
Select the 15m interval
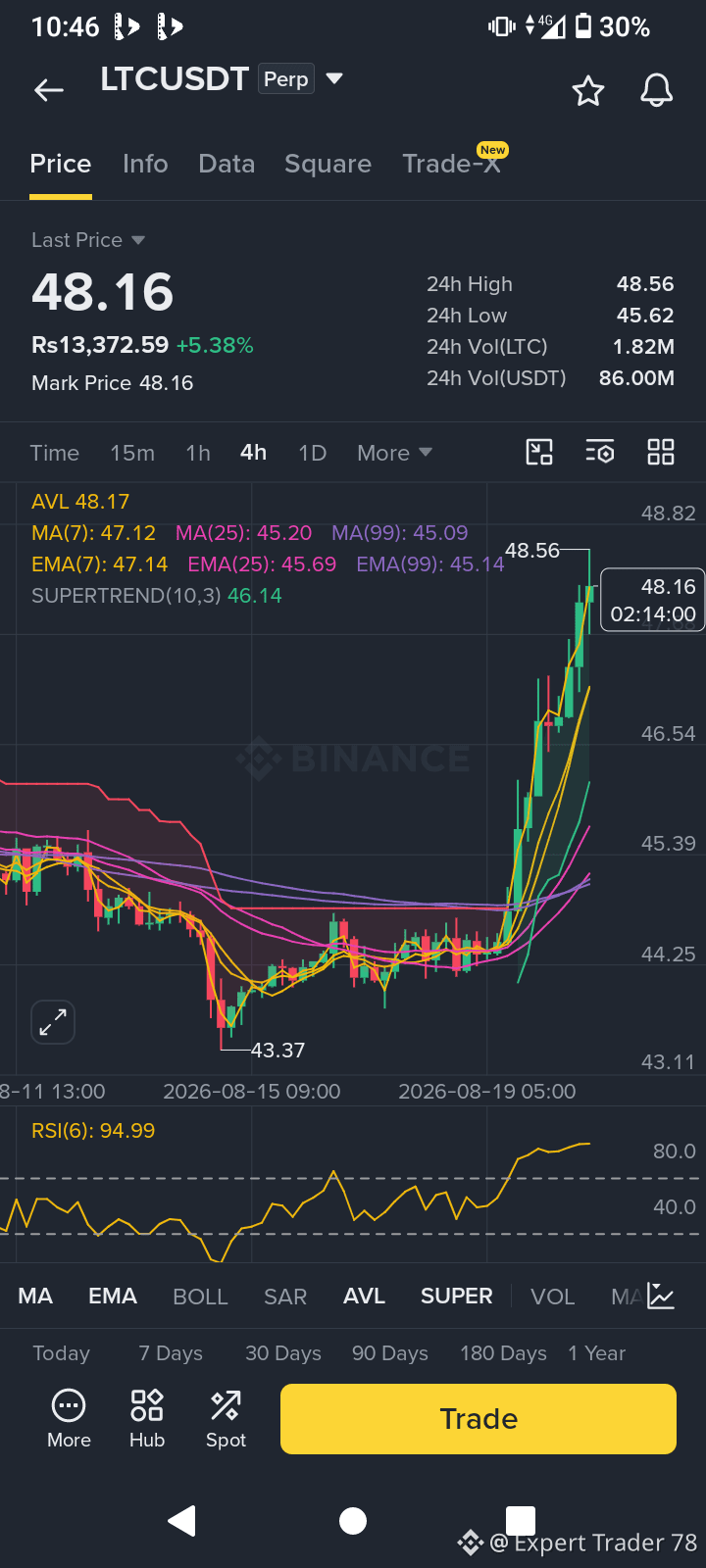132,453
